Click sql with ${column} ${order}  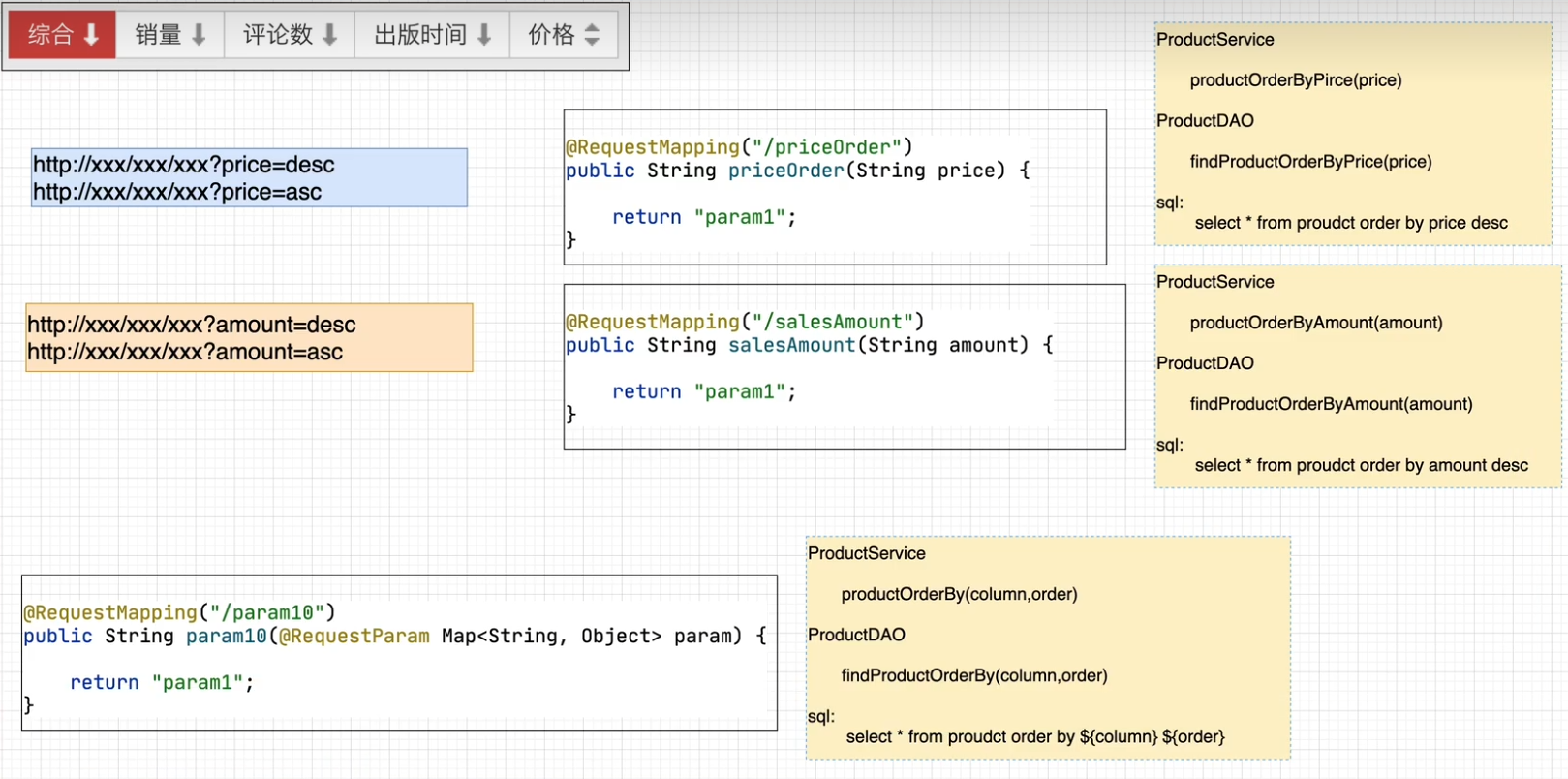[1035, 736]
